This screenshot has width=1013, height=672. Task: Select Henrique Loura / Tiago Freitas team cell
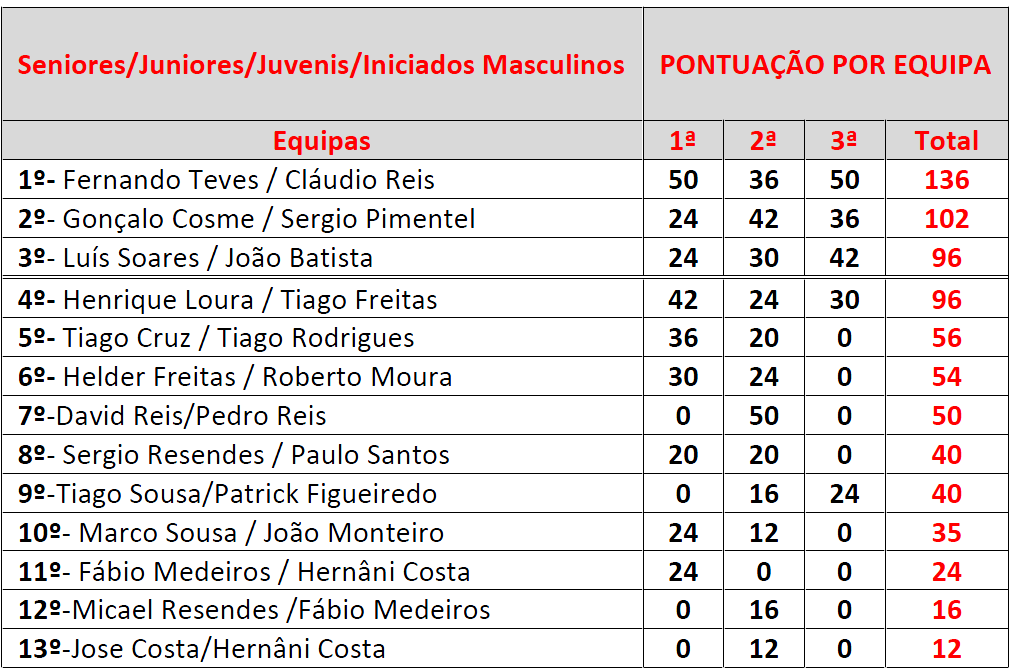tap(322, 299)
